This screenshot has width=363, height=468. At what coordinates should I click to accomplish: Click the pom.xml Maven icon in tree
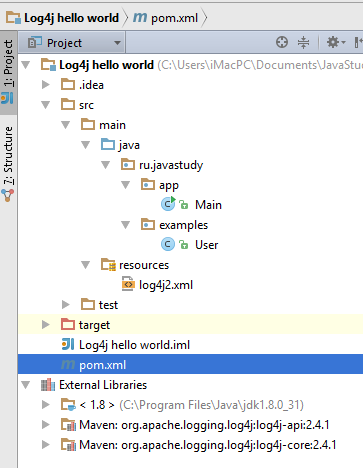coord(68,365)
